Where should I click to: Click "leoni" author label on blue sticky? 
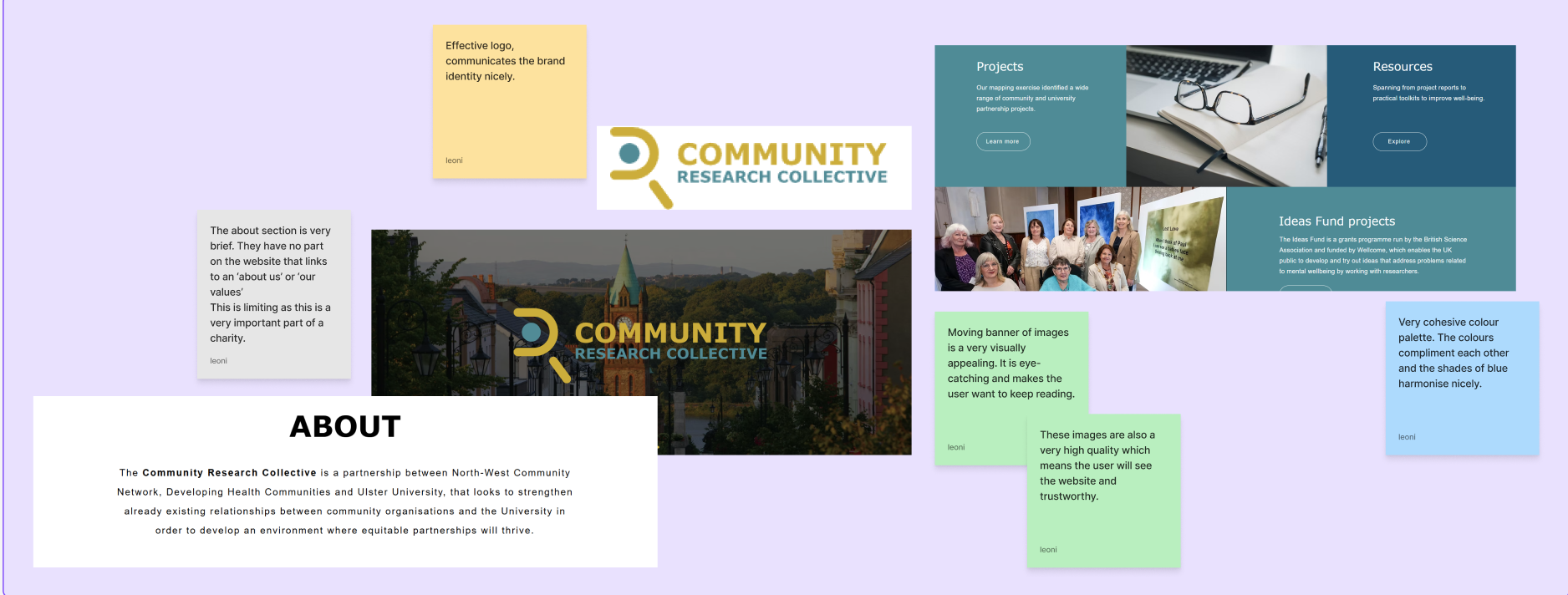[1407, 437]
